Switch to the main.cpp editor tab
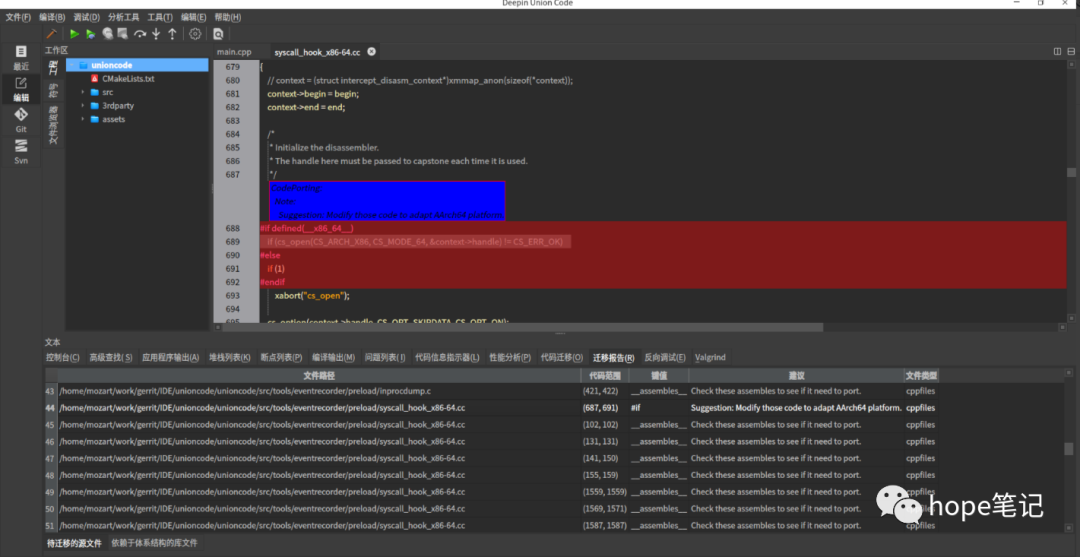The height and width of the screenshot is (557, 1080). 234,52
